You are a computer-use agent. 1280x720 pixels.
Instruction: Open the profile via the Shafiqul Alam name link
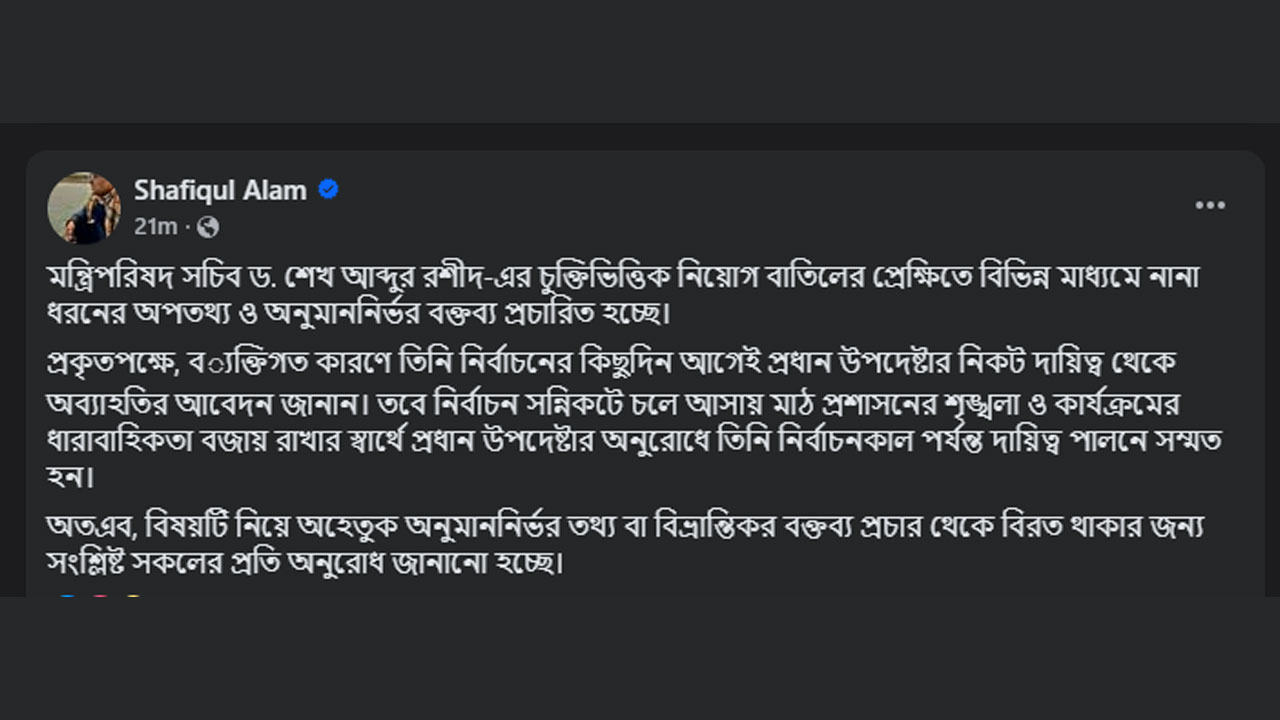tap(220, 190)
